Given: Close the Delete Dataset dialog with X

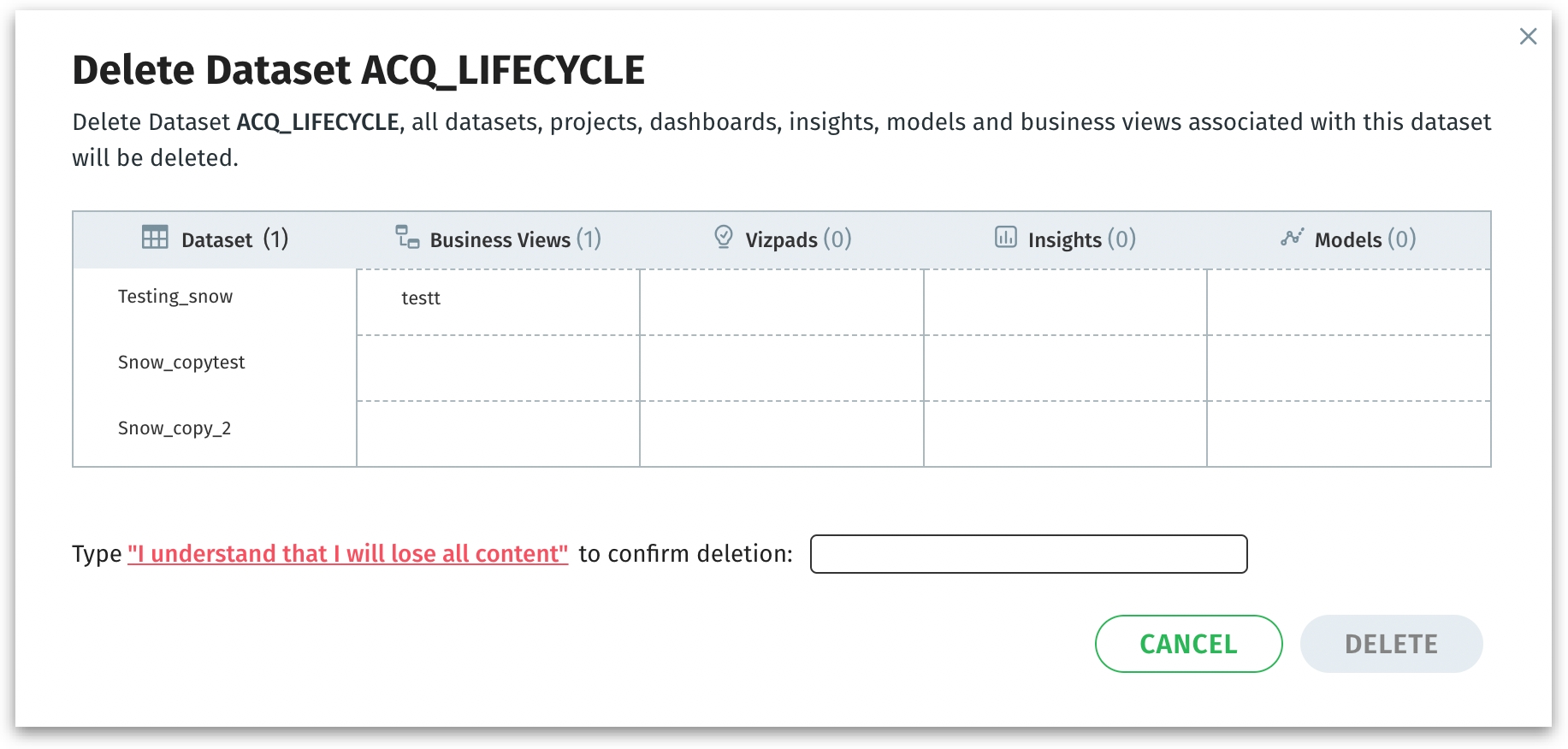Looking at the screenshot, I should 1528,37.
